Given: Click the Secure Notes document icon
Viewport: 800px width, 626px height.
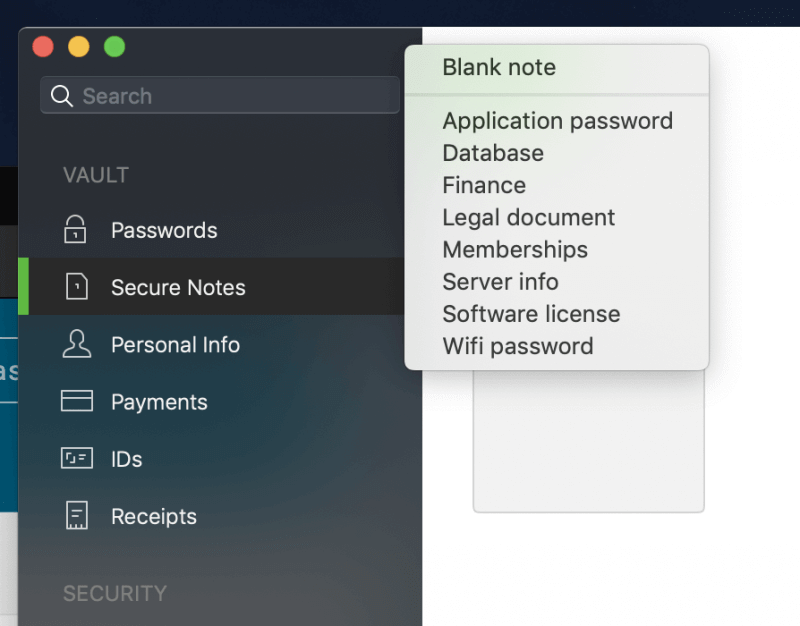Looking at the screenshot, I should click(76, 287).
